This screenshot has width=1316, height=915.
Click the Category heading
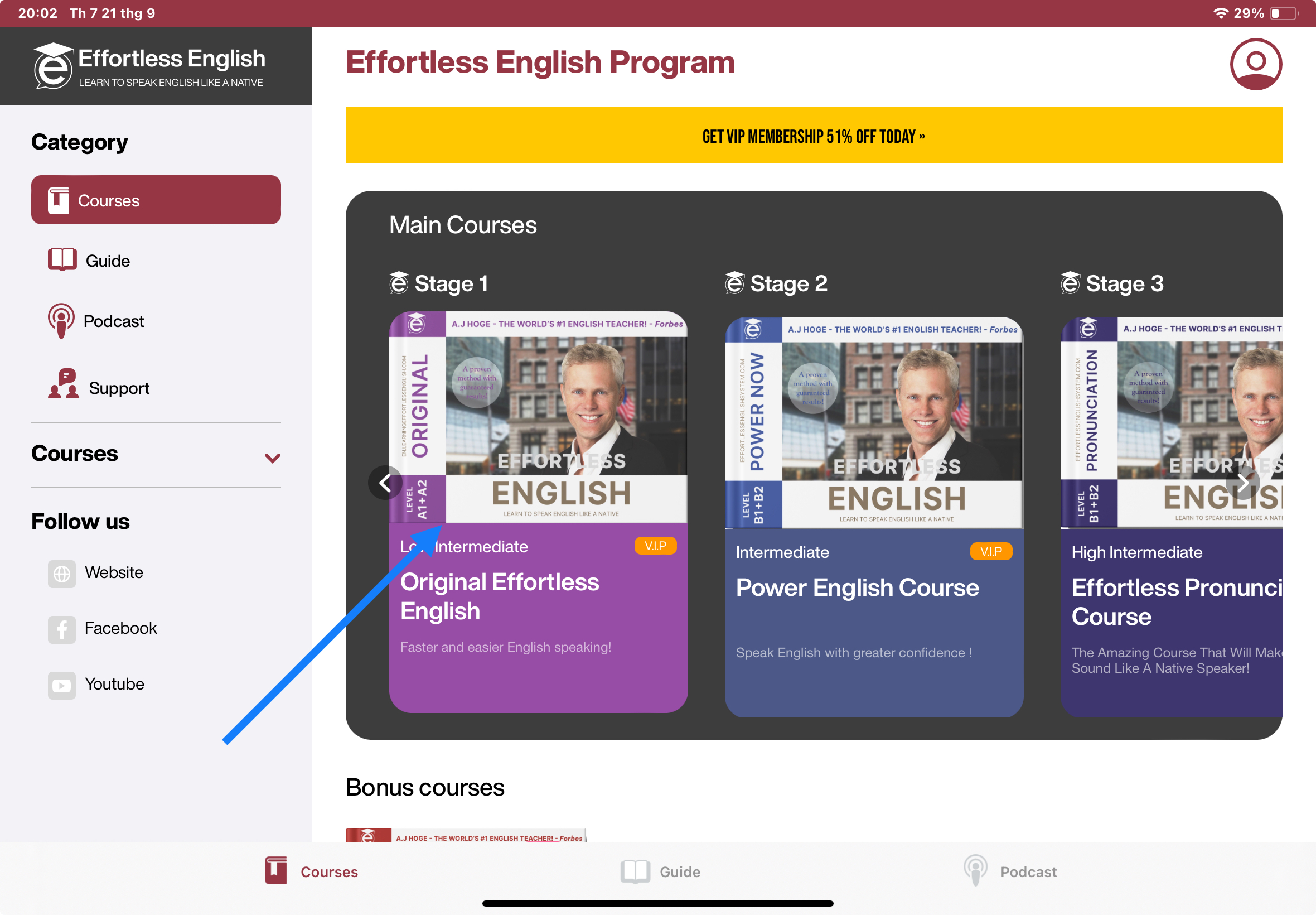(79, 142)
